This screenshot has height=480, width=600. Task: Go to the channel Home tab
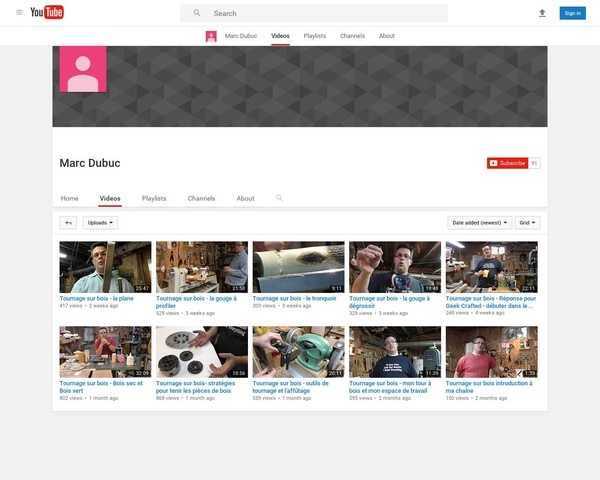[x=69, y=198]
